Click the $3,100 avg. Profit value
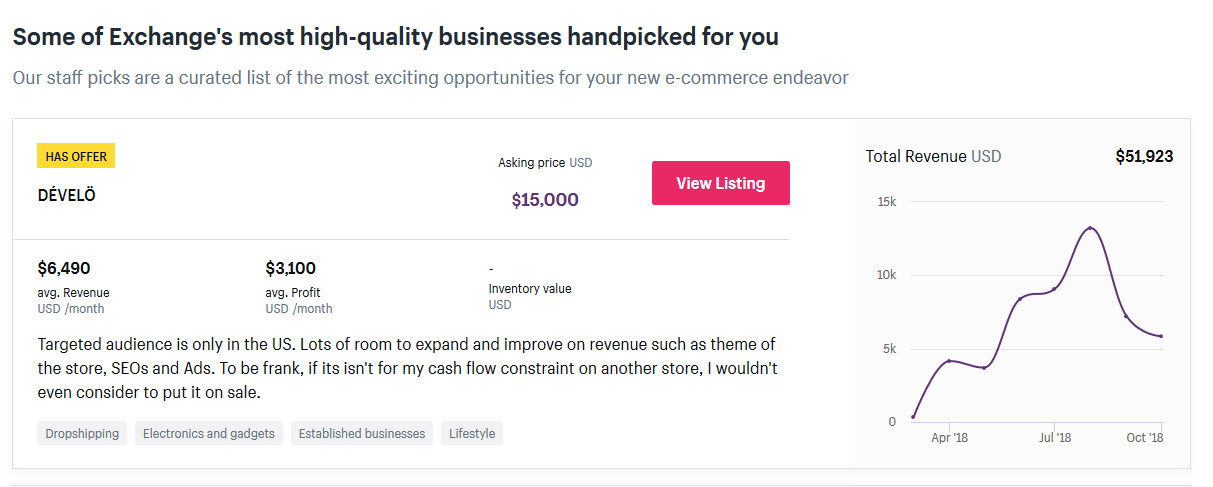Viewport: 1213px width, 487px height. pyautogui.click(x=290, y=268)
